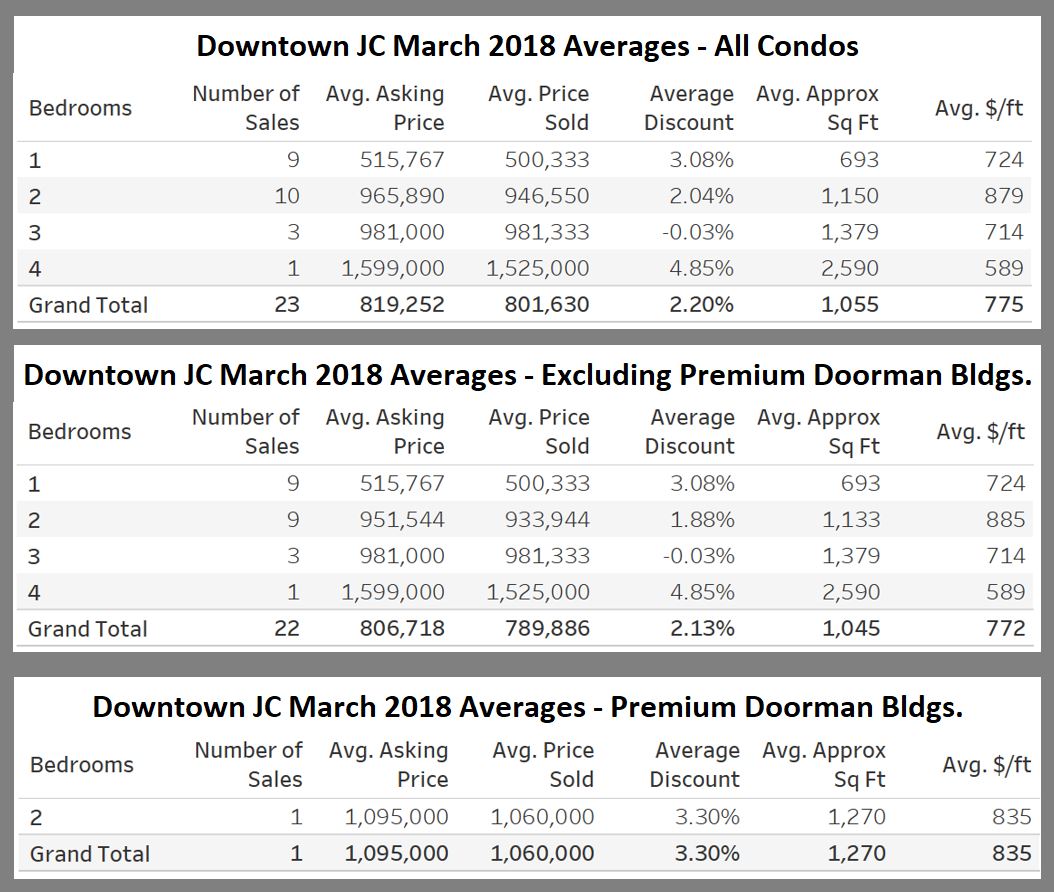
Task: Select Grand Total sales count 23
Action: (287, 305)
